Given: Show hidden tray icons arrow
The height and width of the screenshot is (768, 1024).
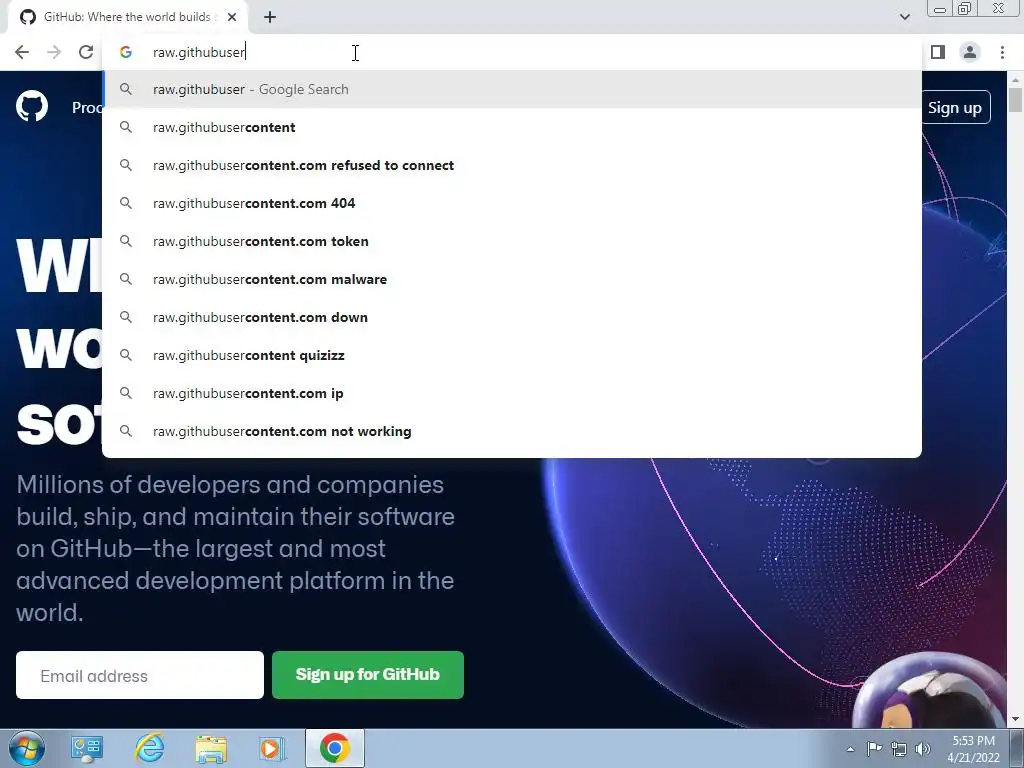Looking at the screenshot, I should 850,749.
